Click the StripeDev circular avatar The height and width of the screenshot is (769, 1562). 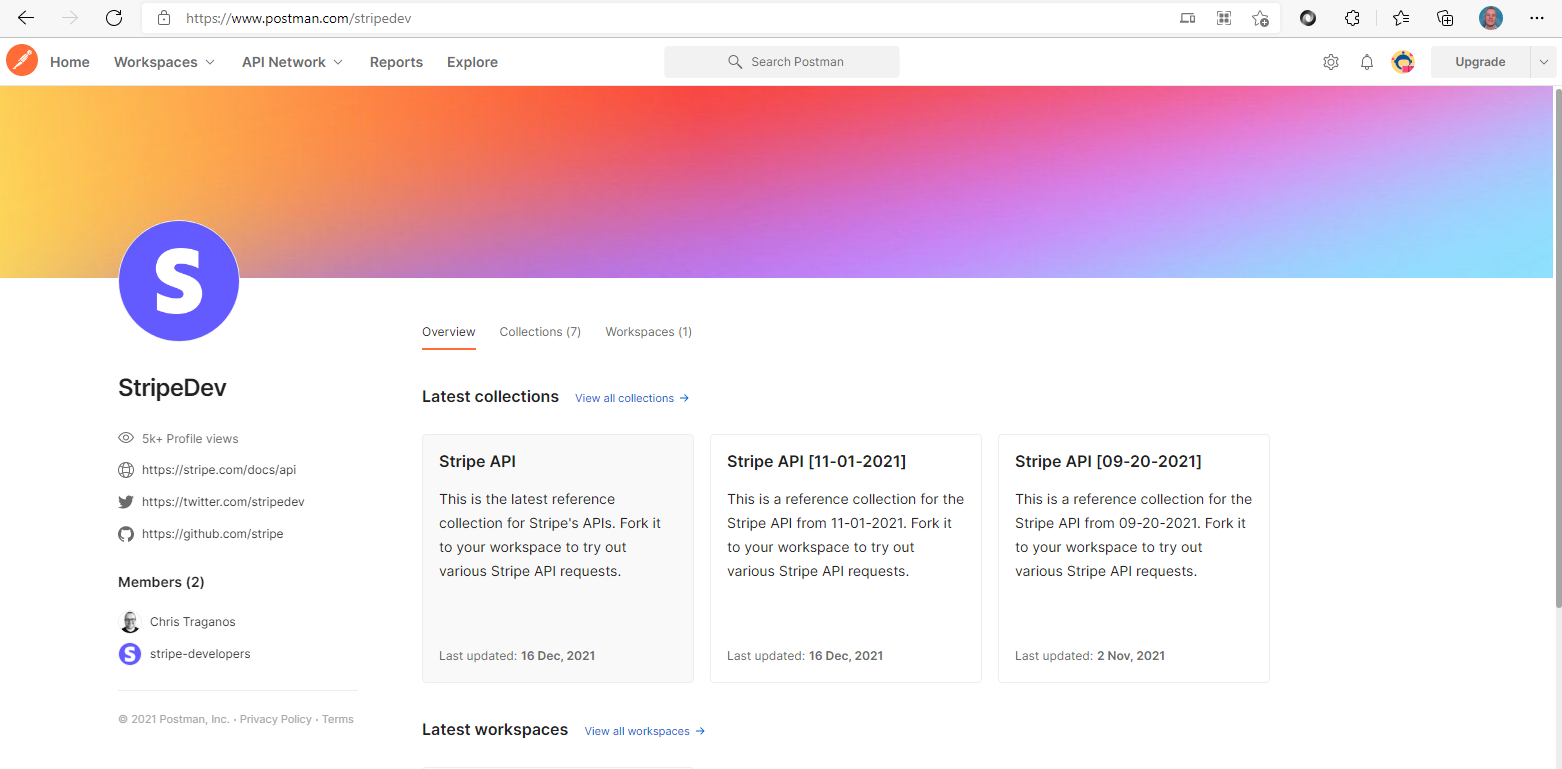(x=178, y=281)
